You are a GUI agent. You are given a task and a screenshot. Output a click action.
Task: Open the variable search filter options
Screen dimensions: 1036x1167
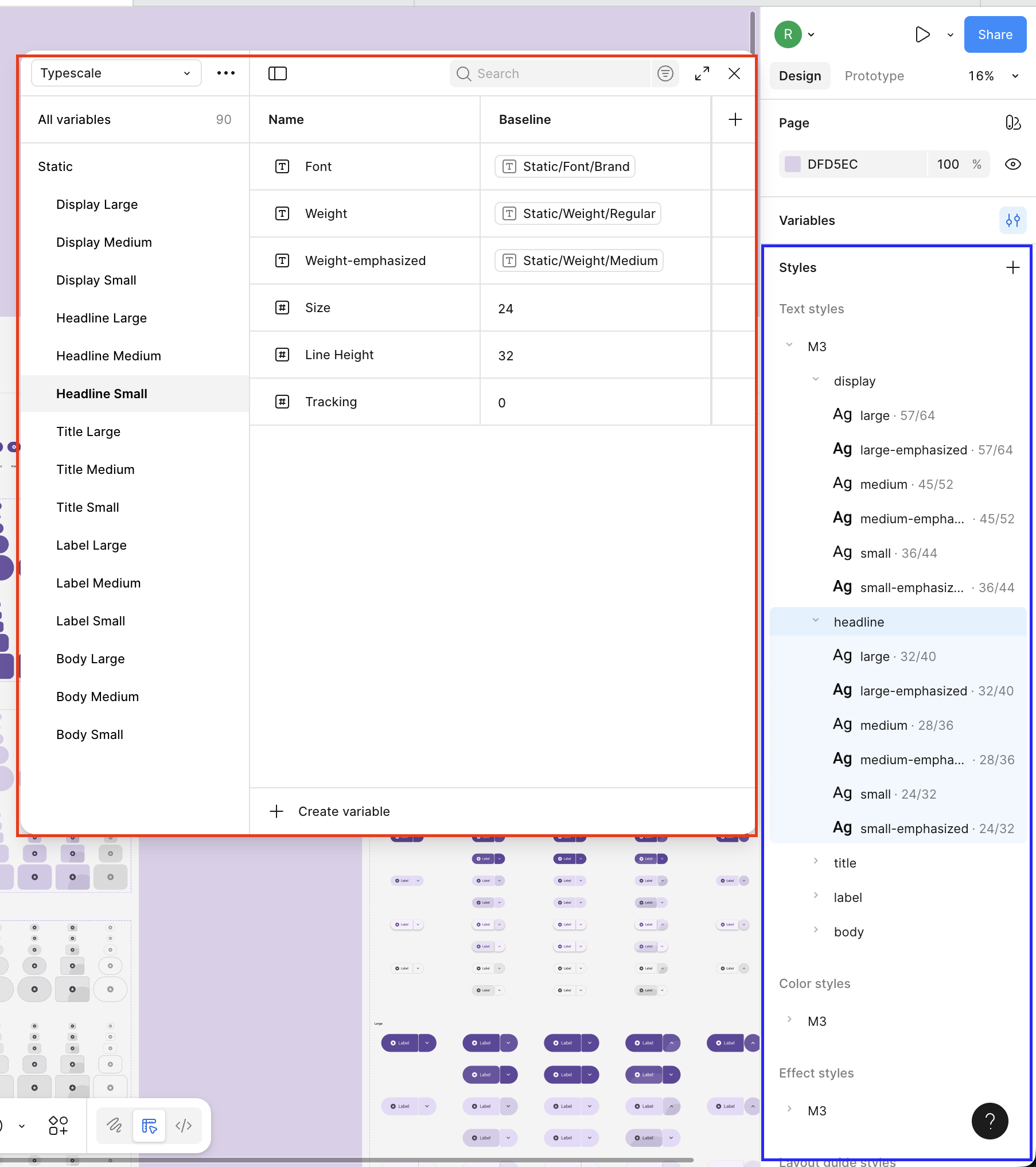(x=665, y=73)
